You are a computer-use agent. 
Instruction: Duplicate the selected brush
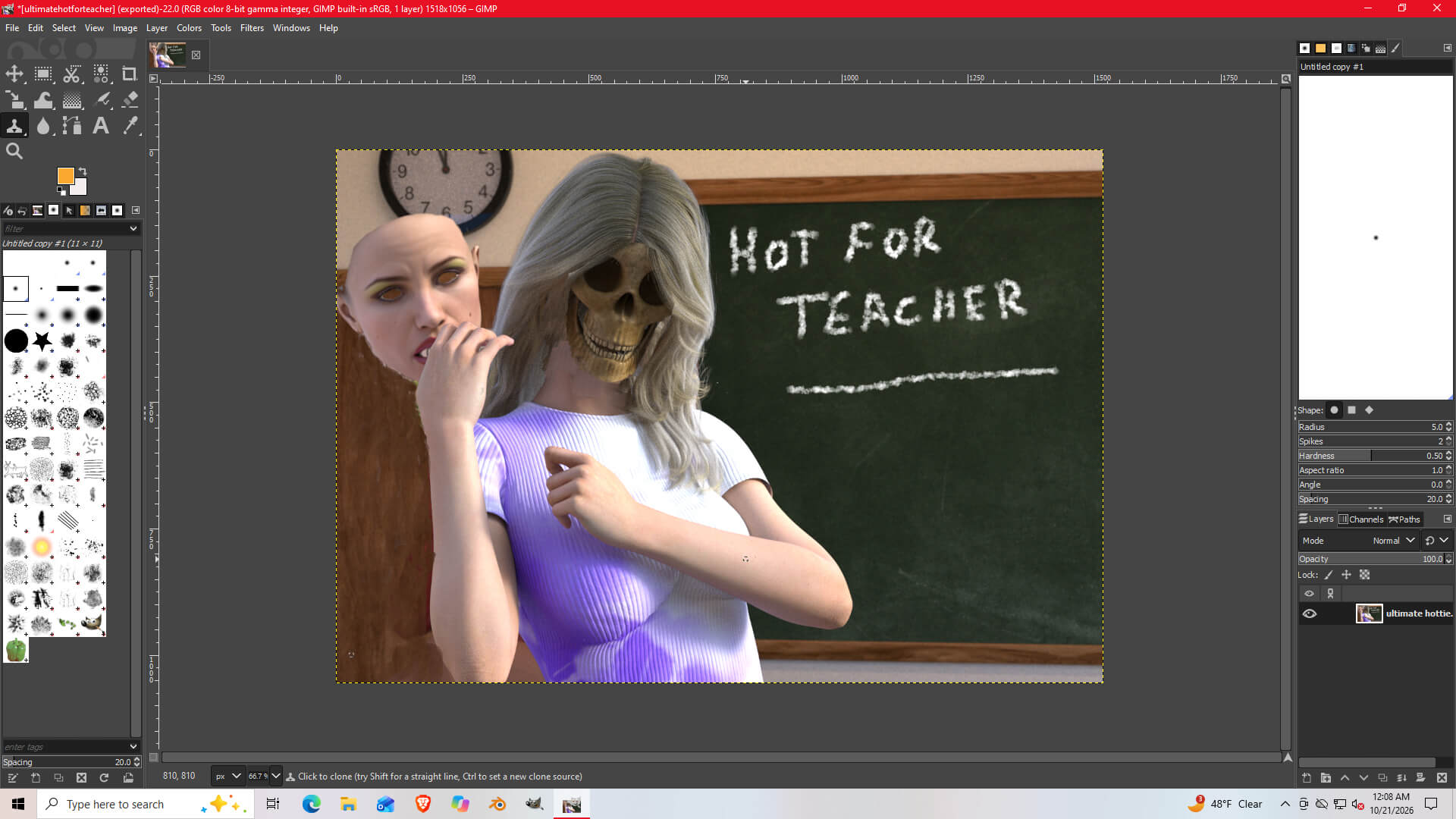tap(58, 777)
